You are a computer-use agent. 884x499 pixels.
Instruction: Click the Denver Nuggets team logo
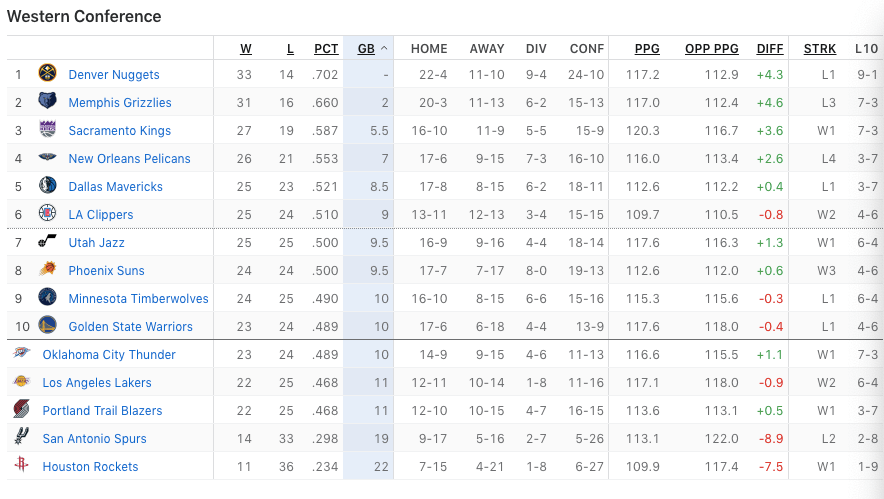point(47,73)
